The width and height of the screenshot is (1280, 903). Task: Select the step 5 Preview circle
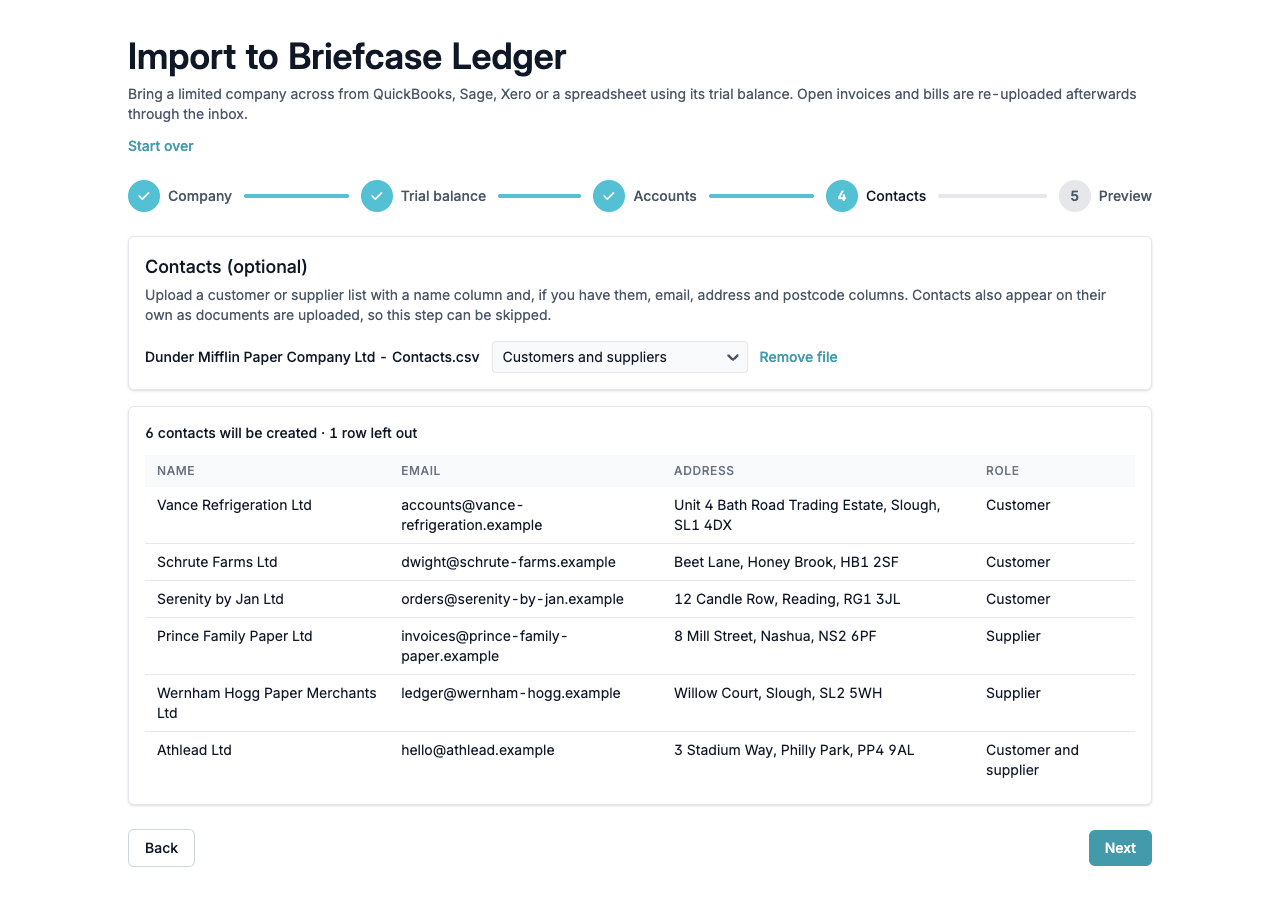(x=1075, y=196)
